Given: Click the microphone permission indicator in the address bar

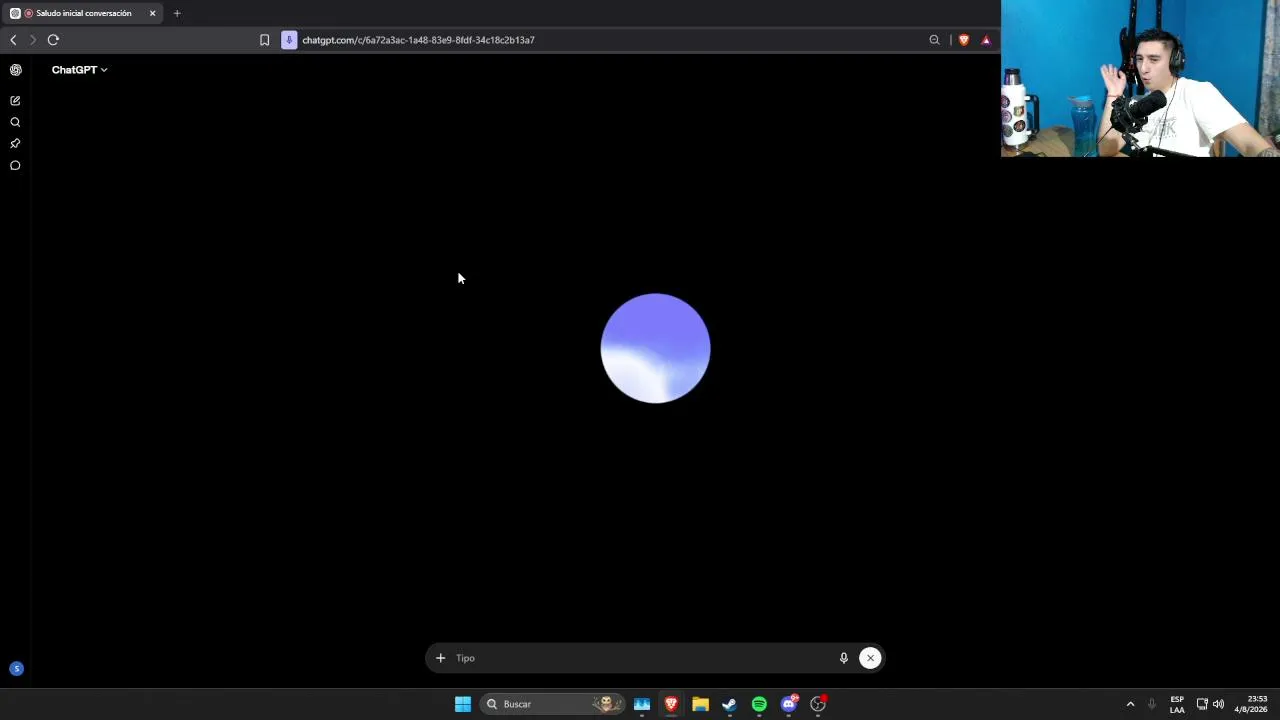Looking at the screenshot, I should (x=289, y=40).
